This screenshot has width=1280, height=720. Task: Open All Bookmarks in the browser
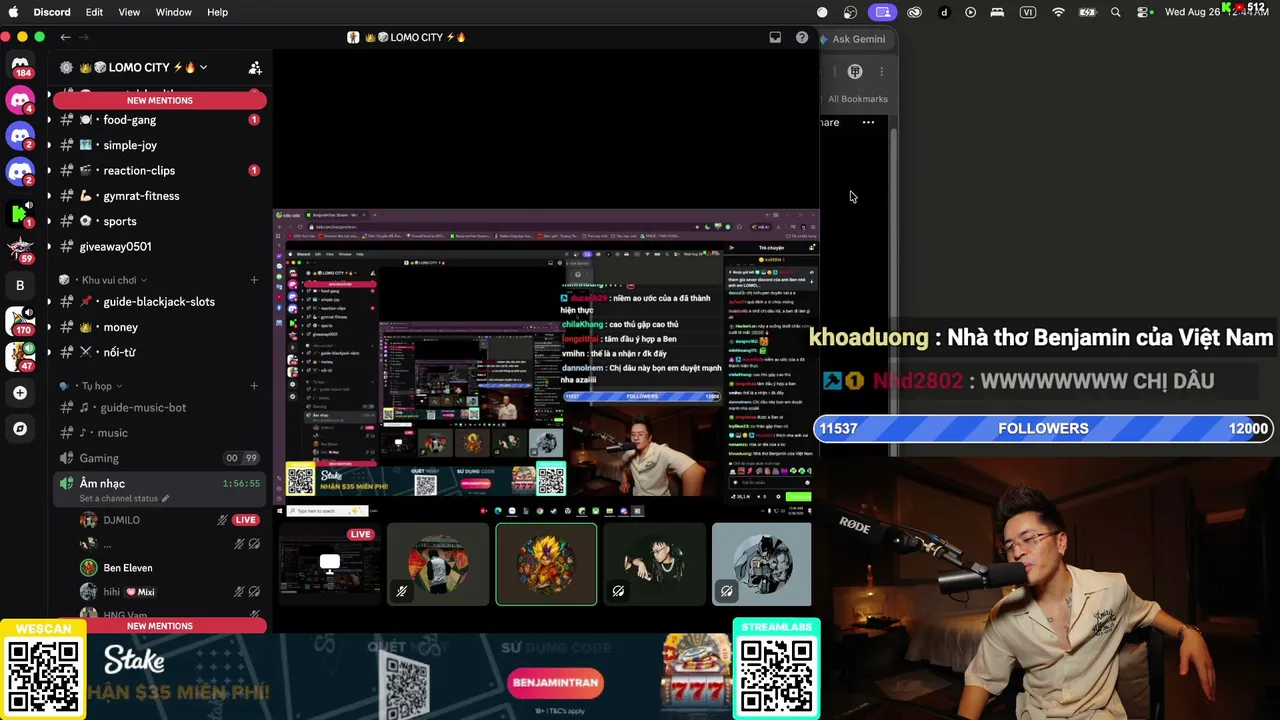pos(857,99)
